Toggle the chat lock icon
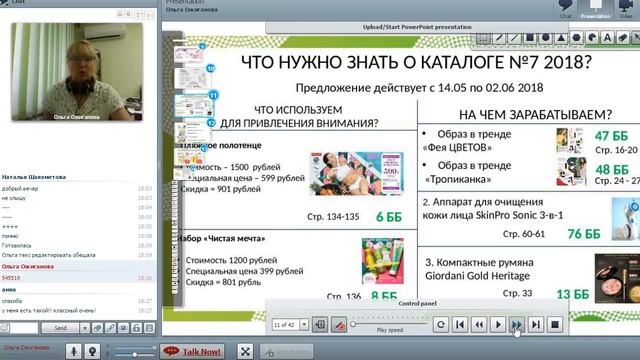Viewport: 640px width, 360px height. (136, 328)
